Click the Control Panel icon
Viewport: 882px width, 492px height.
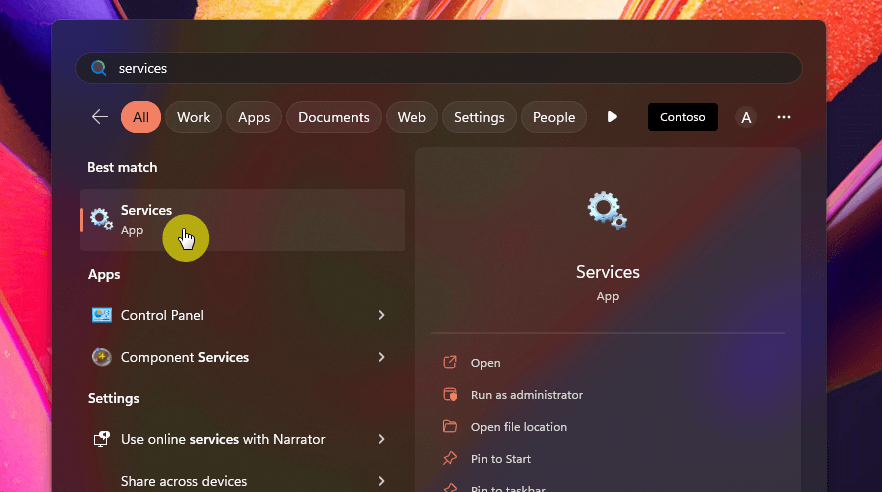[x=102, y=315]
